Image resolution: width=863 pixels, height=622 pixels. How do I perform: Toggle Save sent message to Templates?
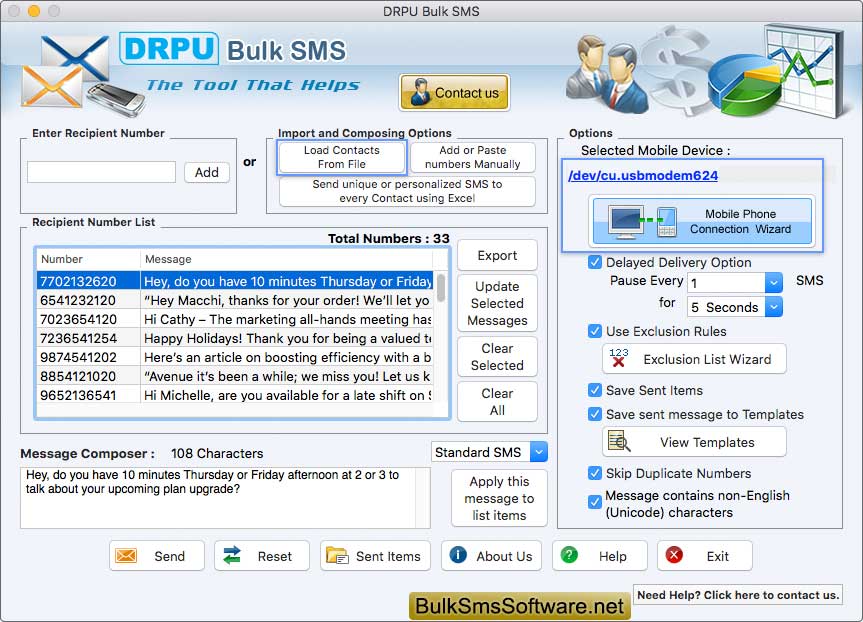click(594, 413)
